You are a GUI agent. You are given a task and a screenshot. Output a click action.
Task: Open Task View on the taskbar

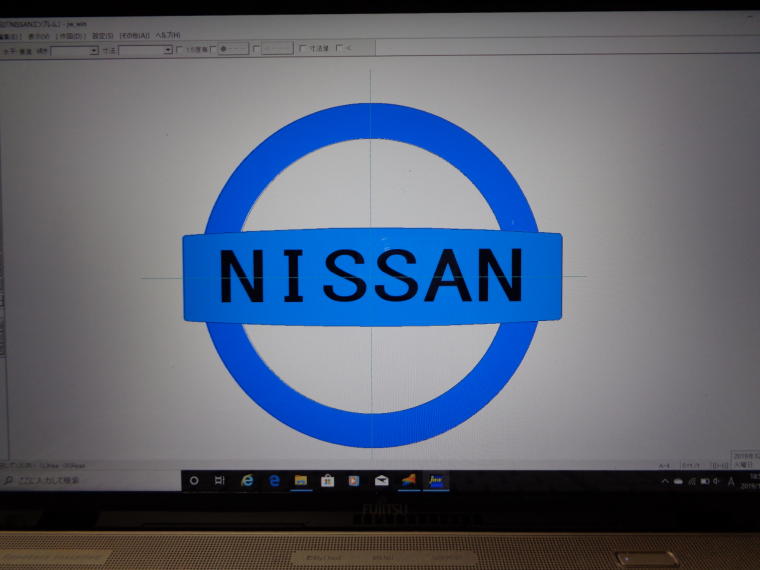[220, 480]
